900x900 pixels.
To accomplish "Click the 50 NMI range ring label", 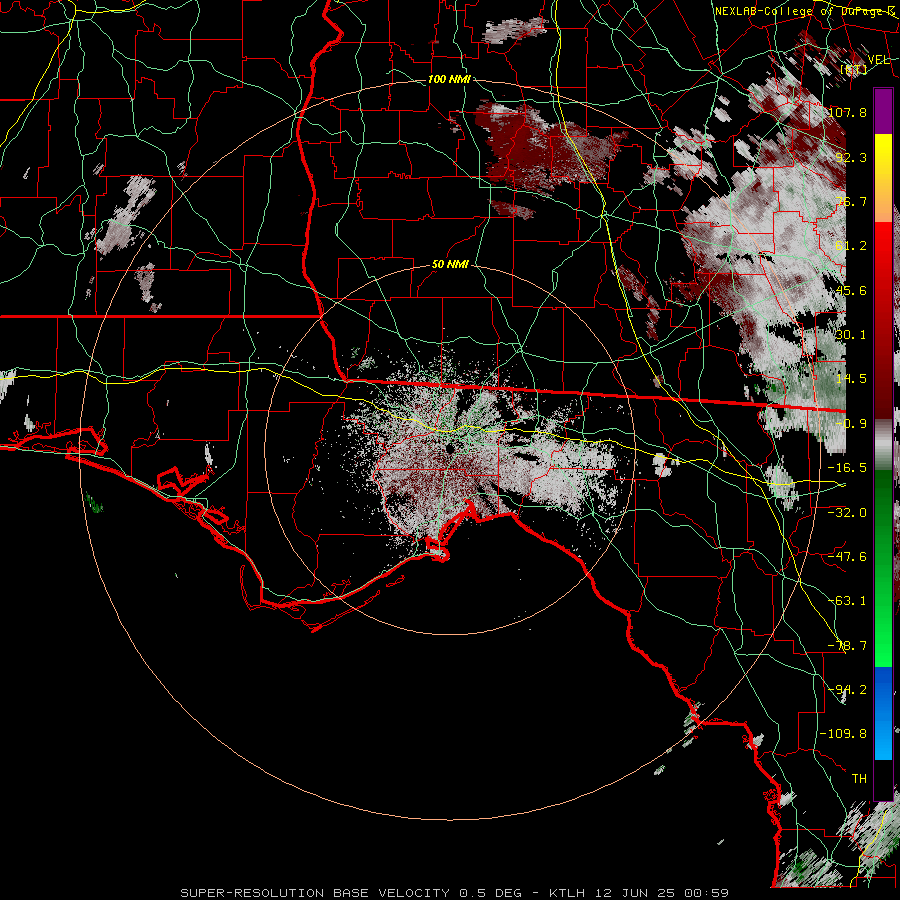I will click(450, 265).
